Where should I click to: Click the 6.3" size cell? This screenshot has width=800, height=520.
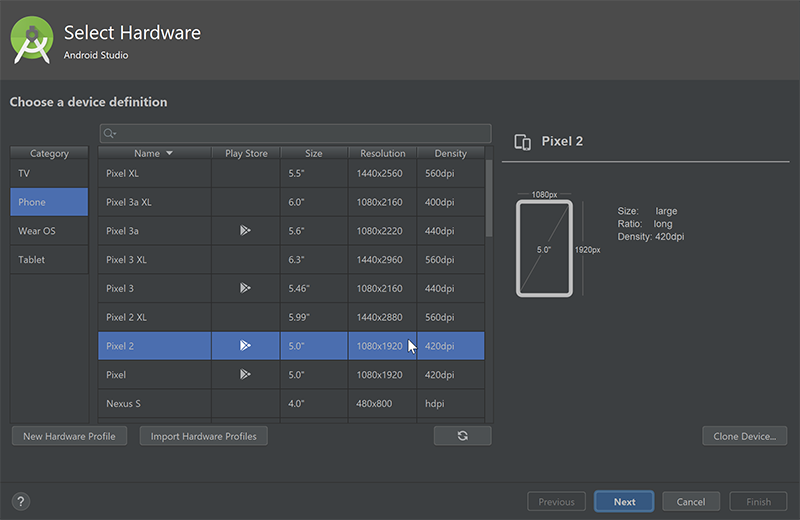314,259
